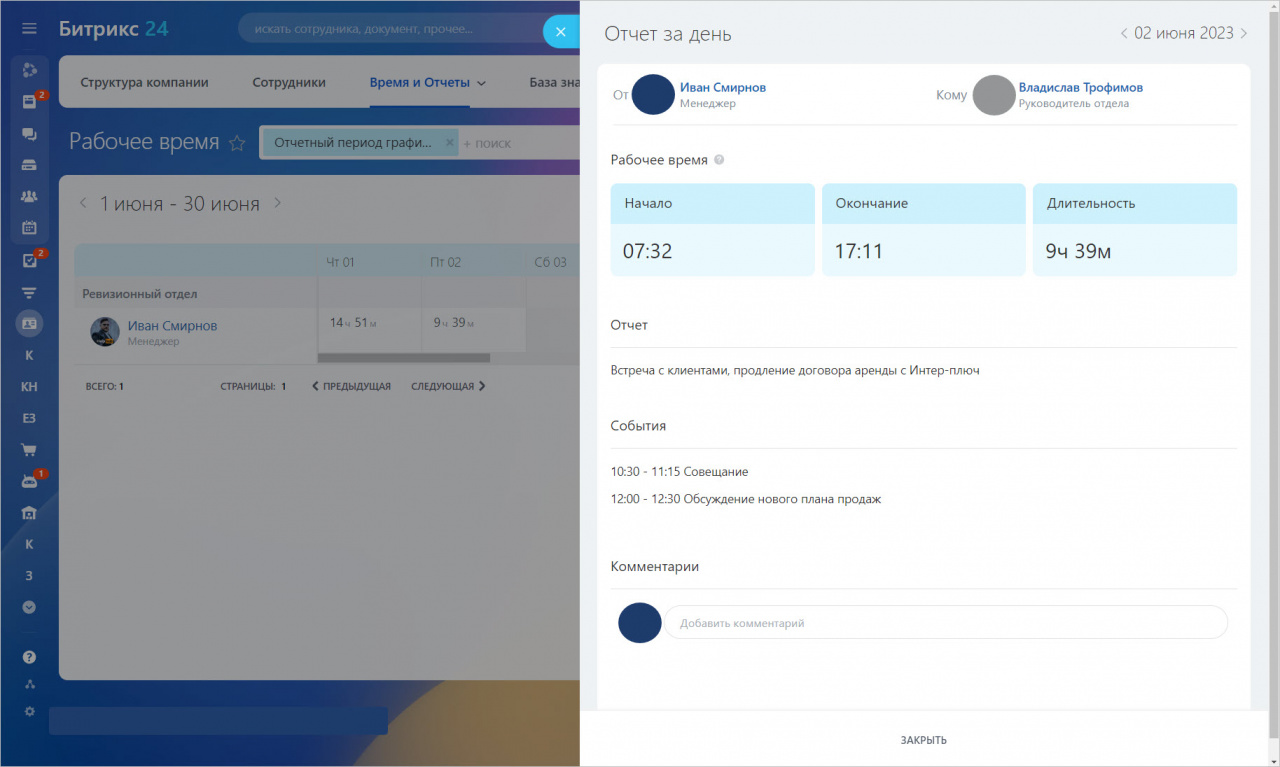
Task: Click the shopping cart icon in sidebar
Action: pos(29,450)
